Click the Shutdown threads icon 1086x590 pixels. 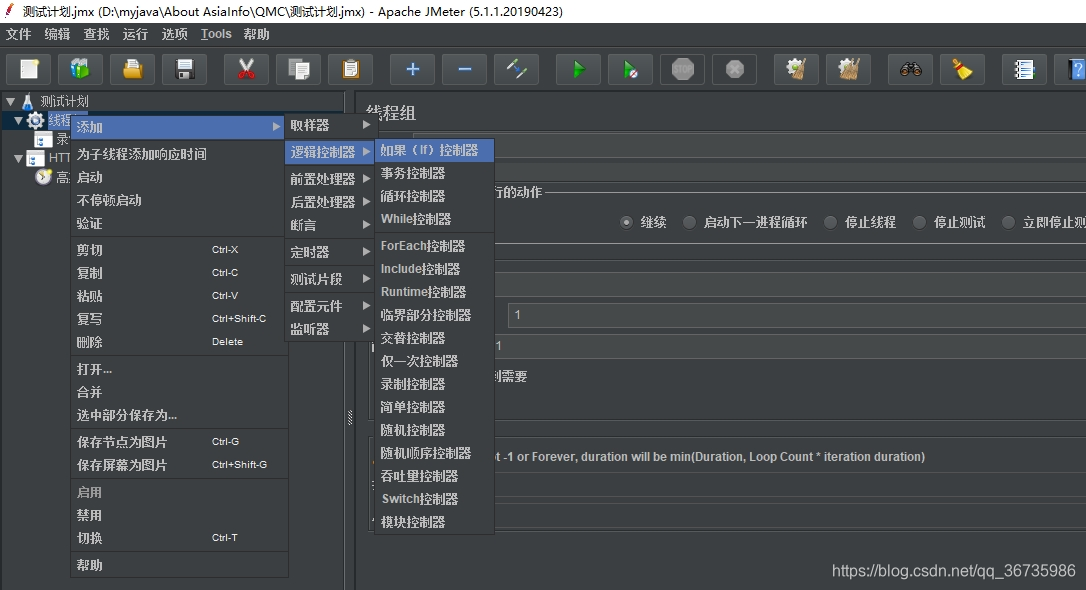[x=734, y=69]
